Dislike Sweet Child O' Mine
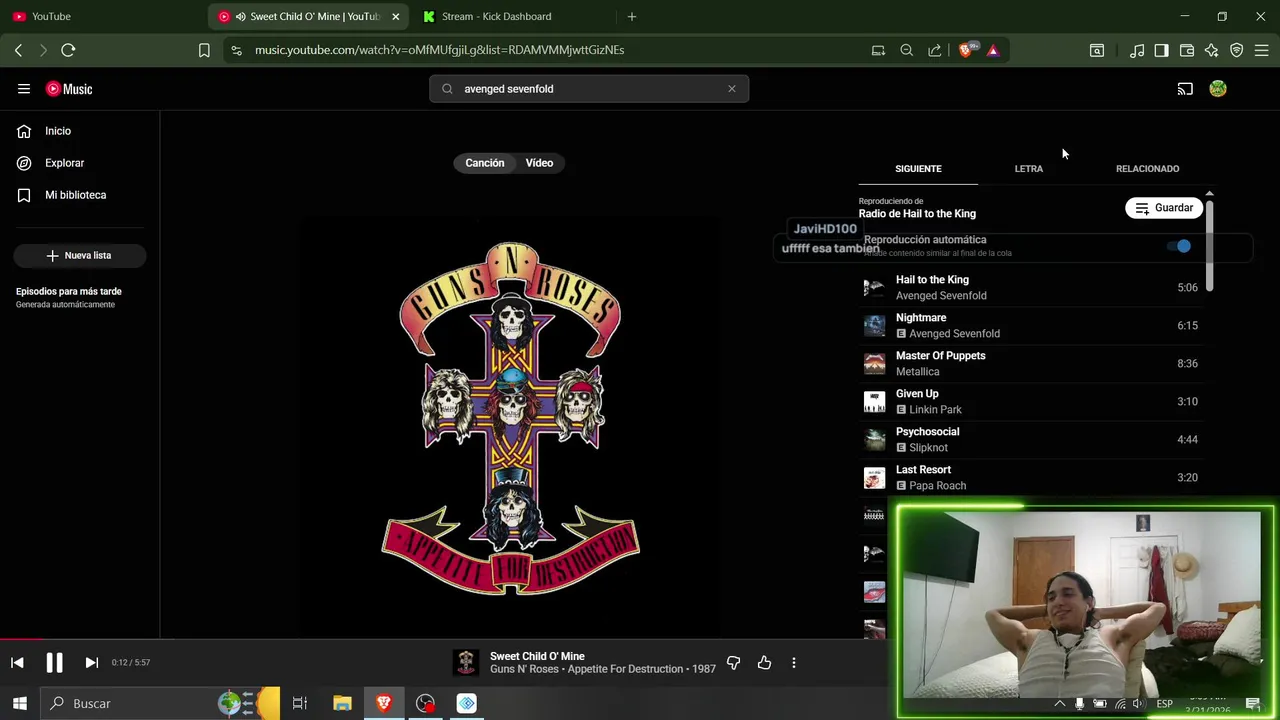 pyautogui.click(x=733, y=662)
